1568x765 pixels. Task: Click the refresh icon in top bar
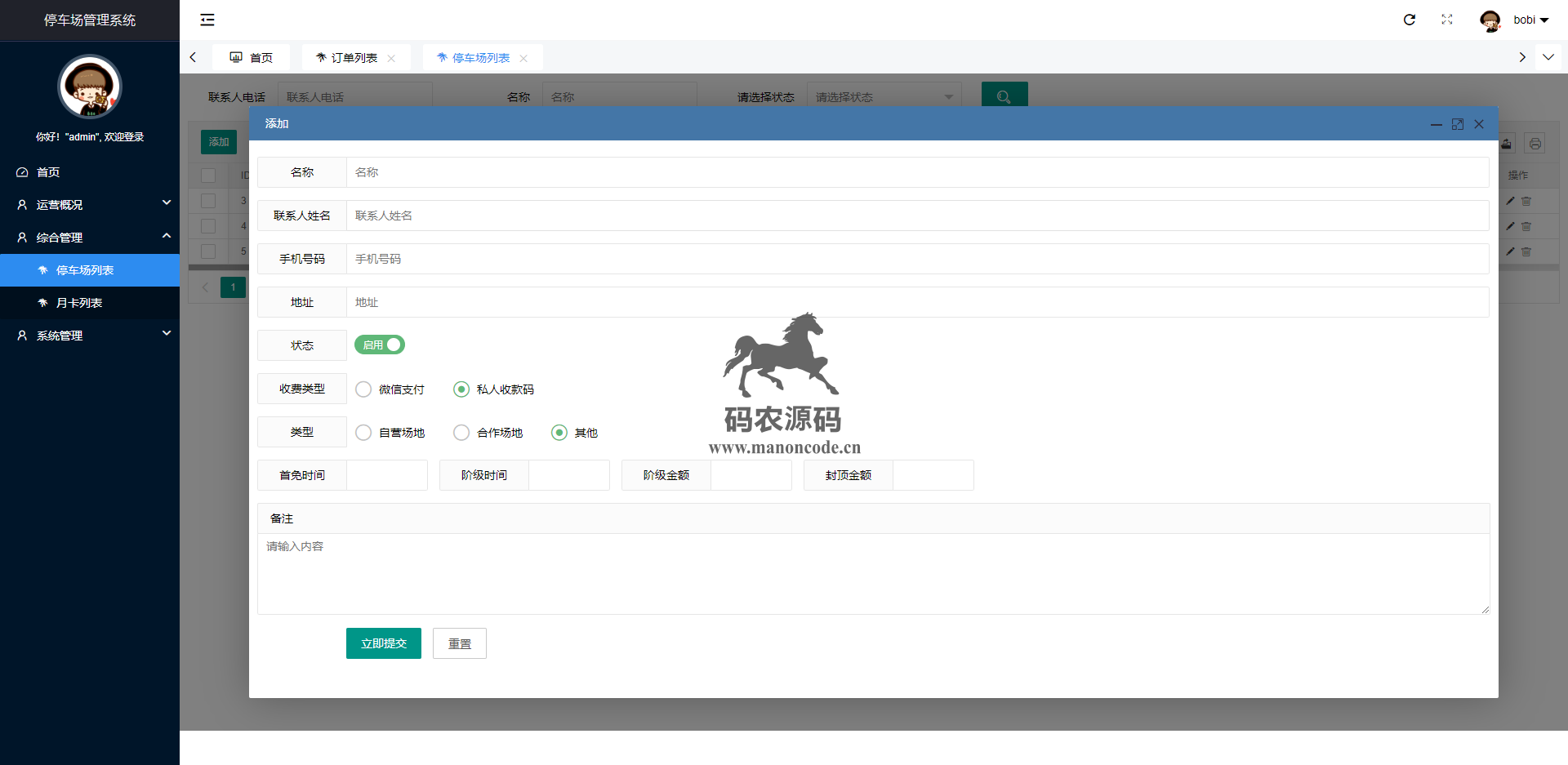1409,20
